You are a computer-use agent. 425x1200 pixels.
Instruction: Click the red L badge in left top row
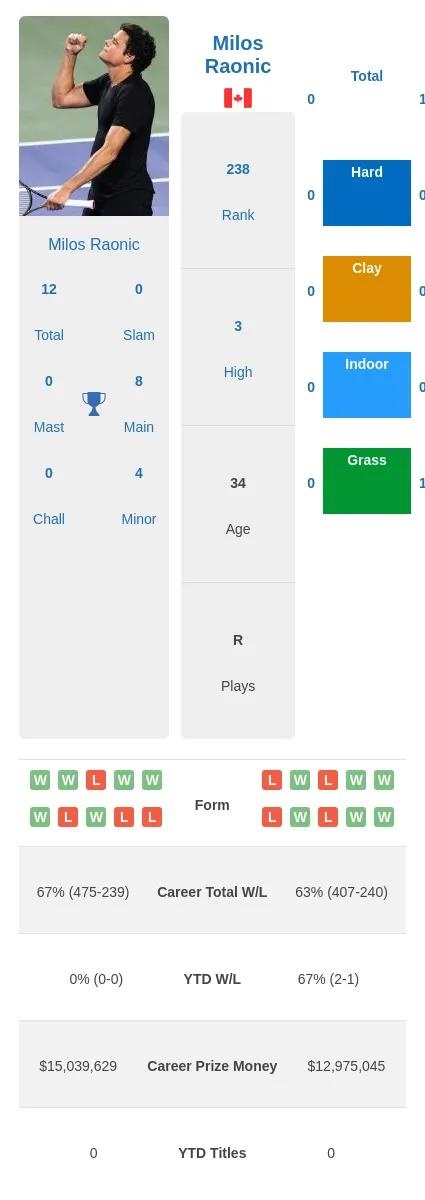pyautogui.click(x=96, y=780)
